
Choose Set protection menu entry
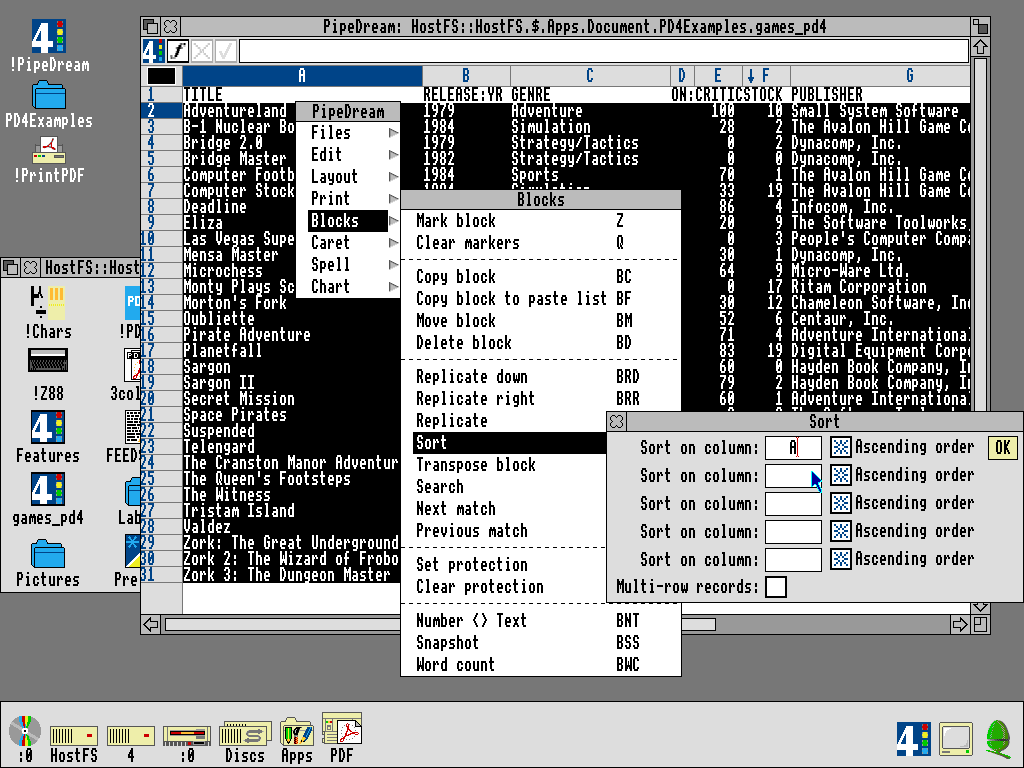505,565
